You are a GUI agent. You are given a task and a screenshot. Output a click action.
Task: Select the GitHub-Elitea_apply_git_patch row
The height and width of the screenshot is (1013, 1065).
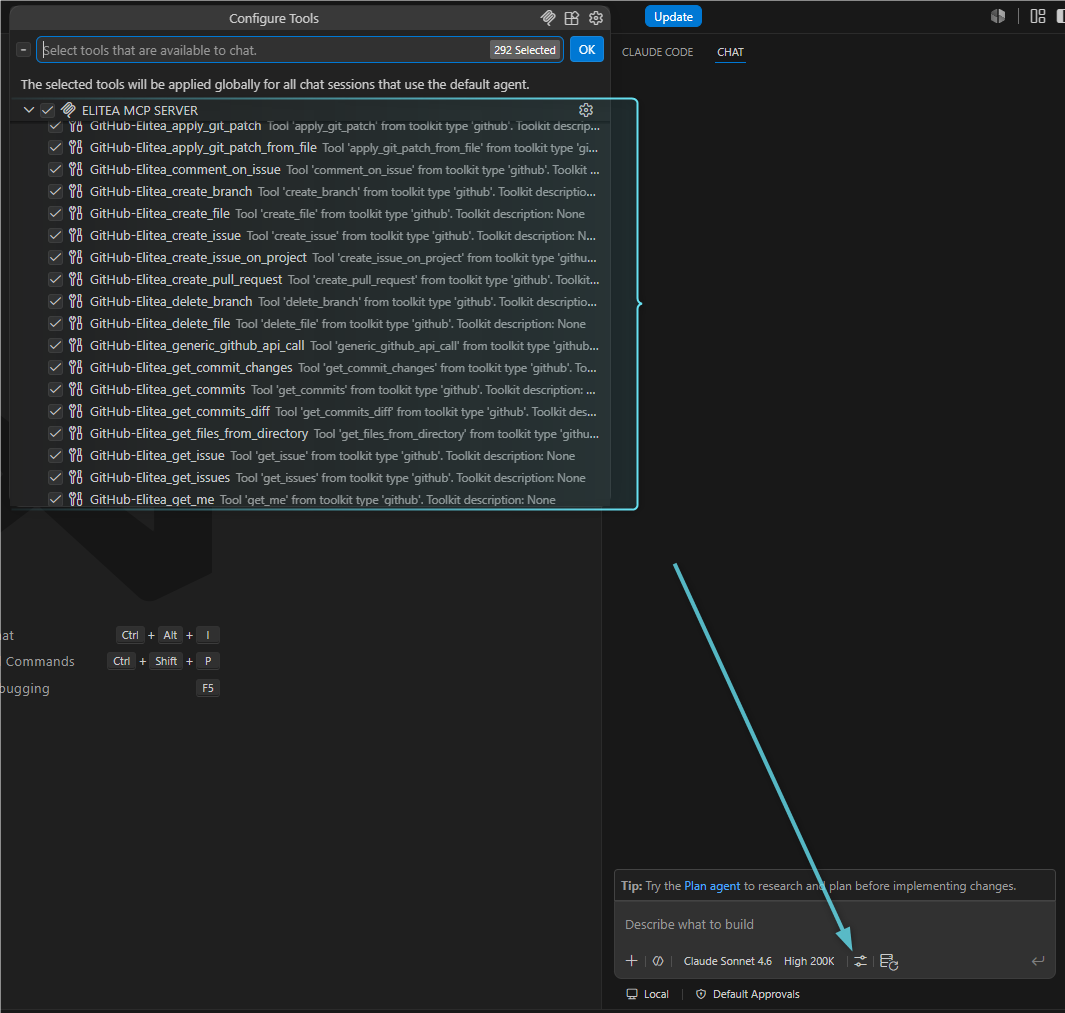coord(310,126)
